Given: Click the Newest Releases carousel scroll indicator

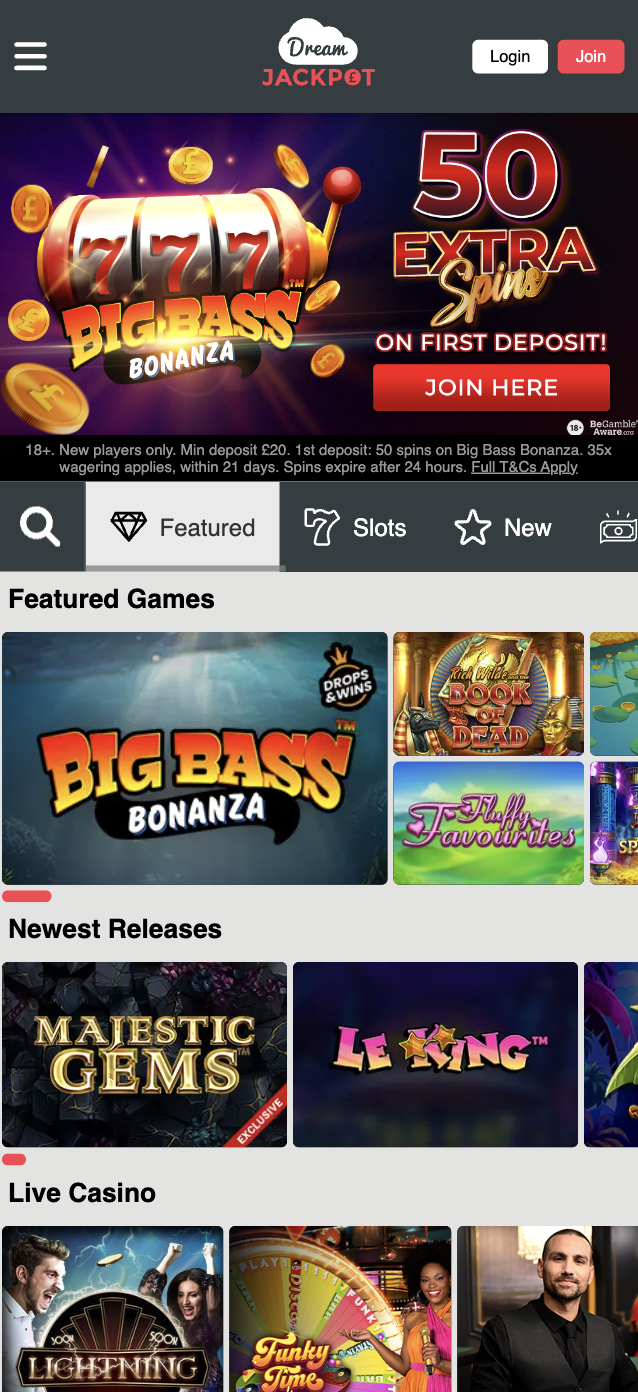Looking at the screenshot, I should [x=14, y=1160].
